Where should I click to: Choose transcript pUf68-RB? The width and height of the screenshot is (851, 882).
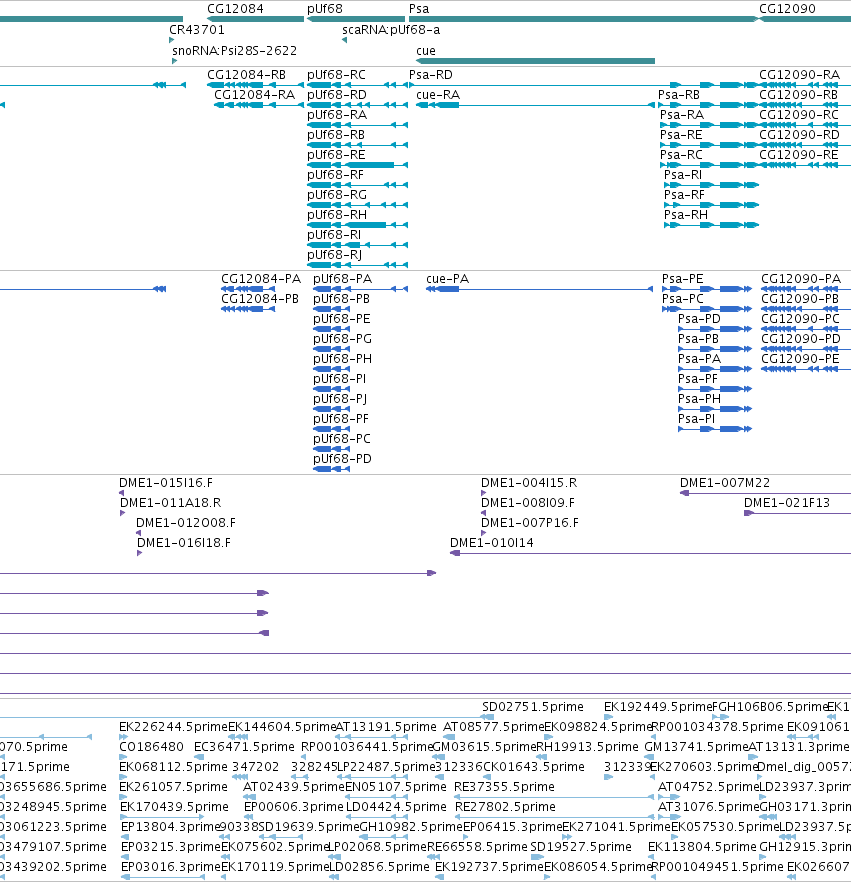pyautogui.click(x=336, y=135)
